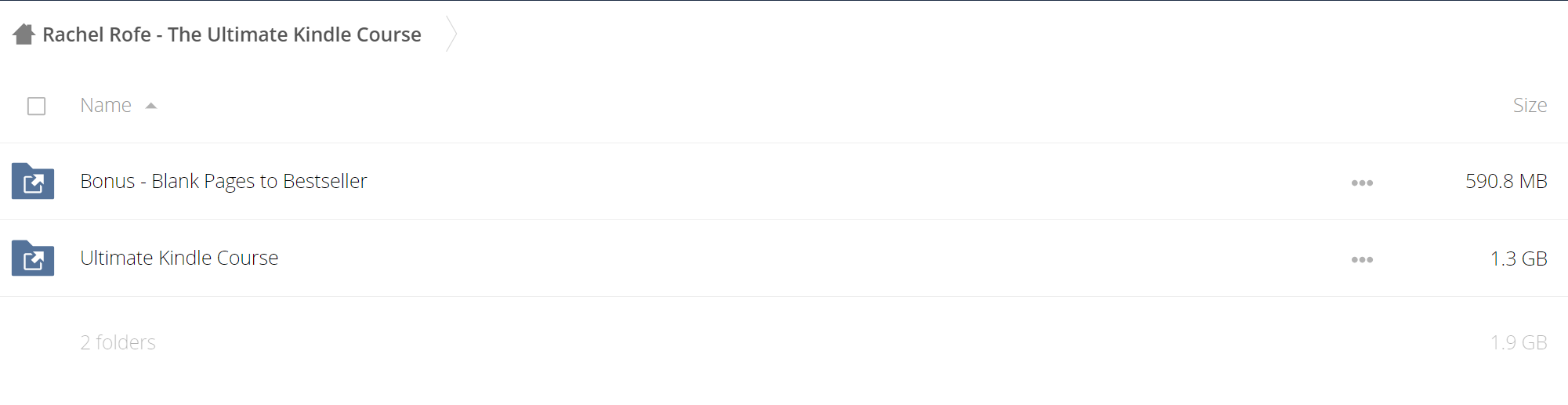Open the Rachel Rofe Ultimate Kindle Course breadcrumb

[x=232, y=34]
